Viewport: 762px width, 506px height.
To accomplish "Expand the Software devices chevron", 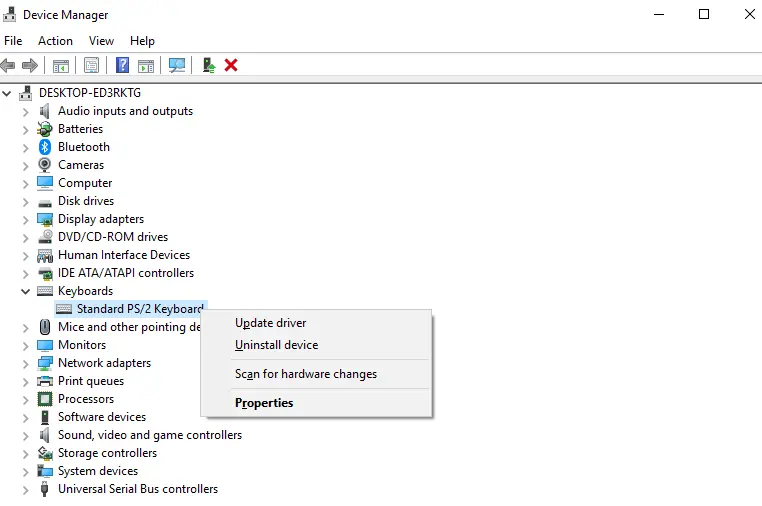I will (25, 418).
